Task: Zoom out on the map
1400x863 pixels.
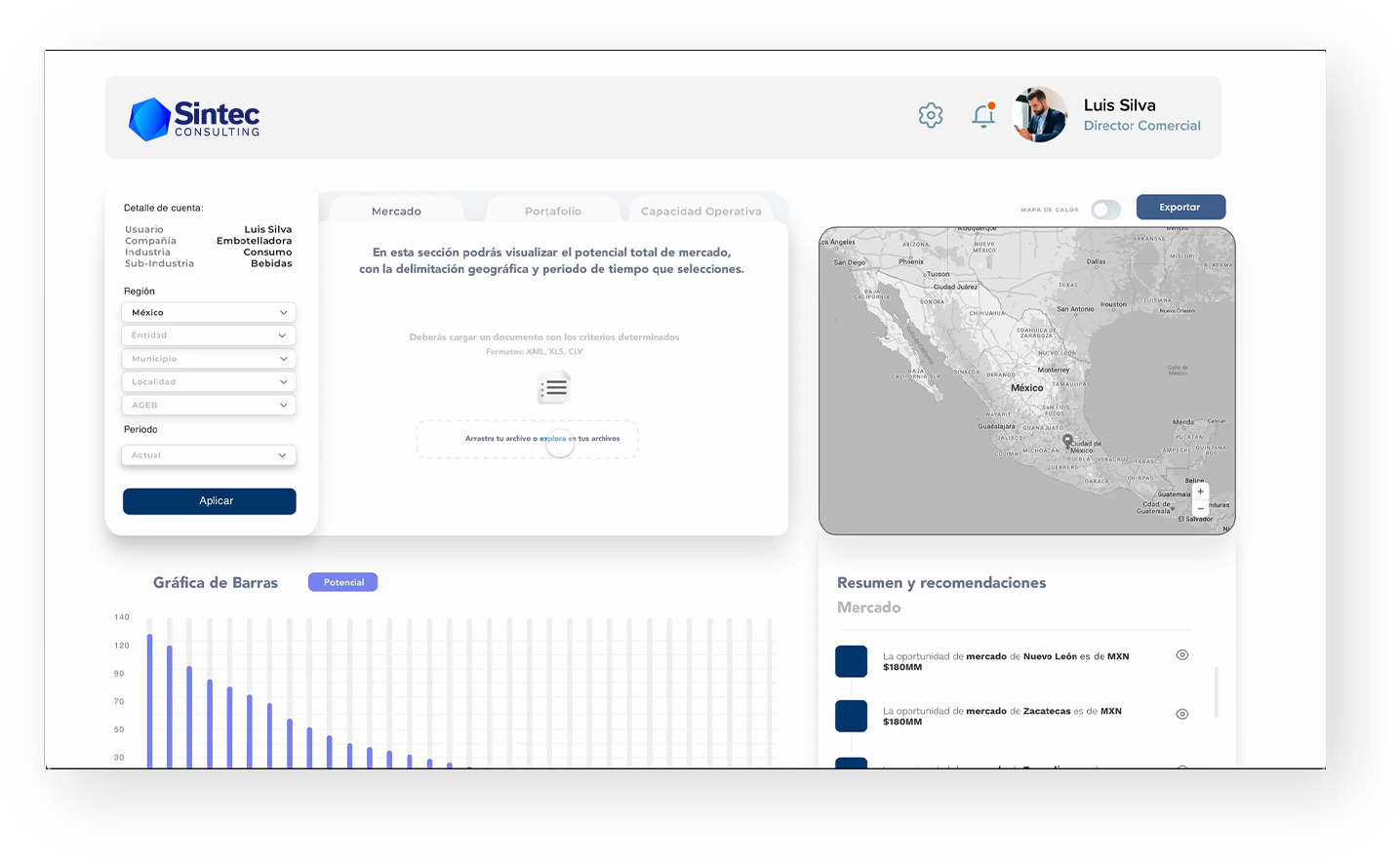Action: coord(1200,509)
